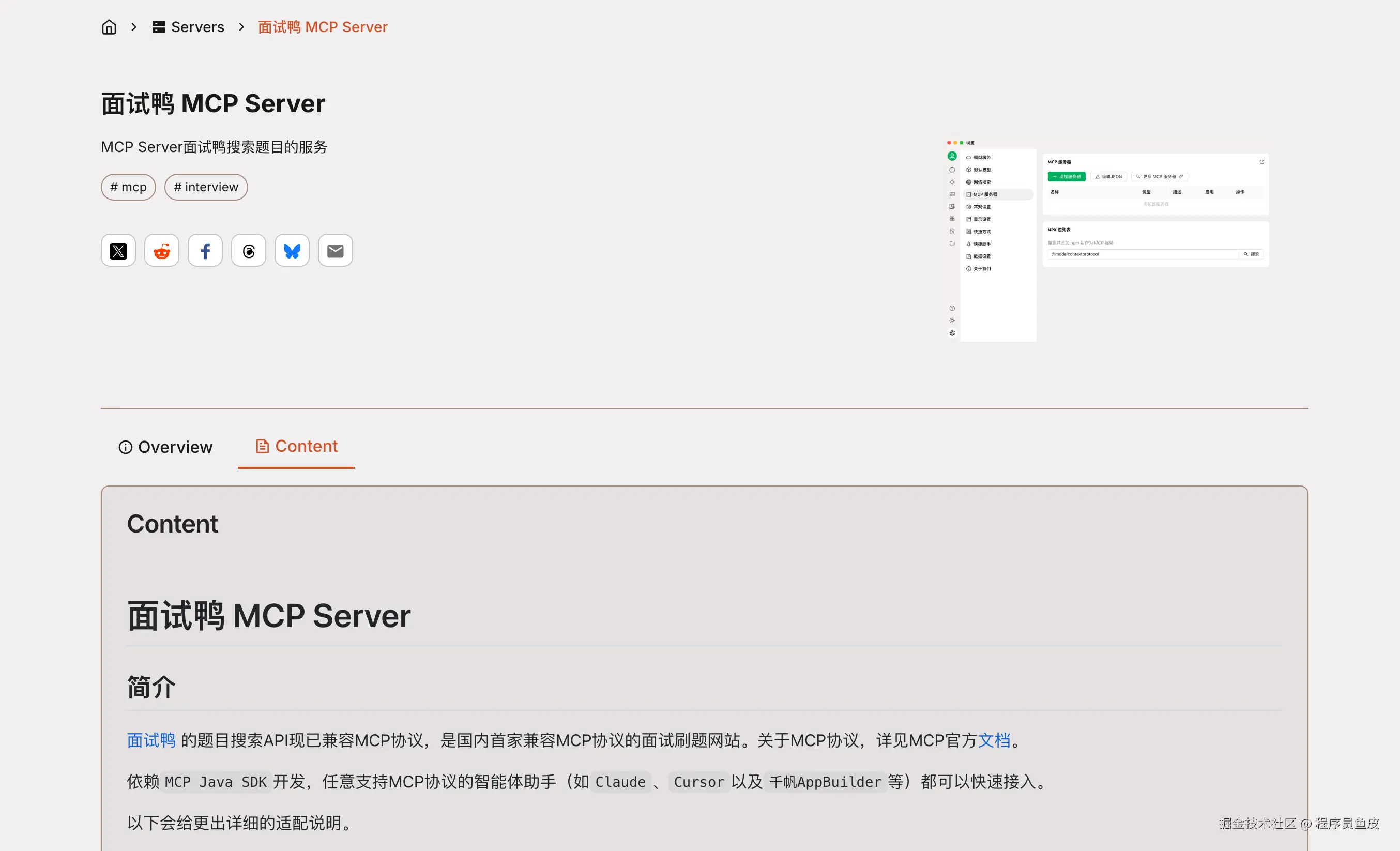Click the 简介 section heading
Image resolution: width=1400 pixels, height=851 pixels.
(151, 687)
